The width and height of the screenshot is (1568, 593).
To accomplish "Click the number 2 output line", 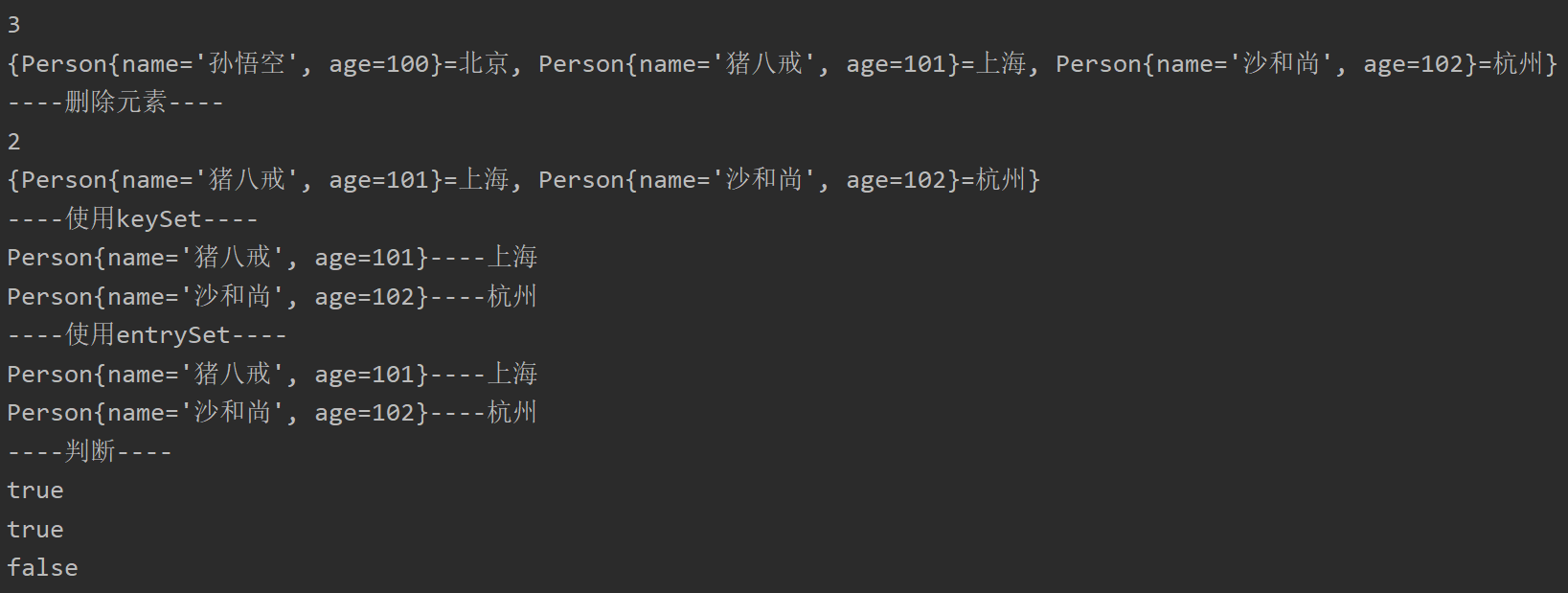I will (x=13, y=142).
